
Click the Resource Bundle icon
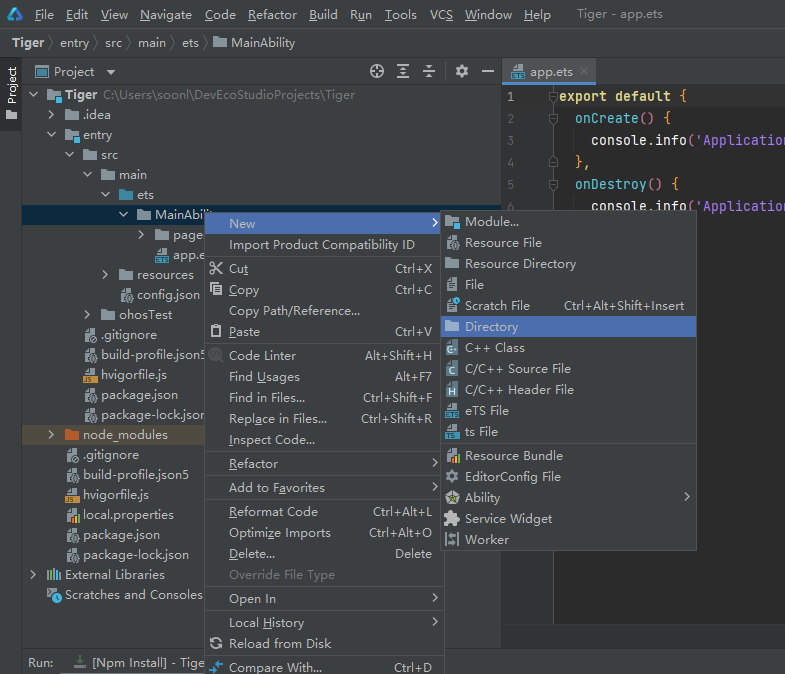[453, 456]
